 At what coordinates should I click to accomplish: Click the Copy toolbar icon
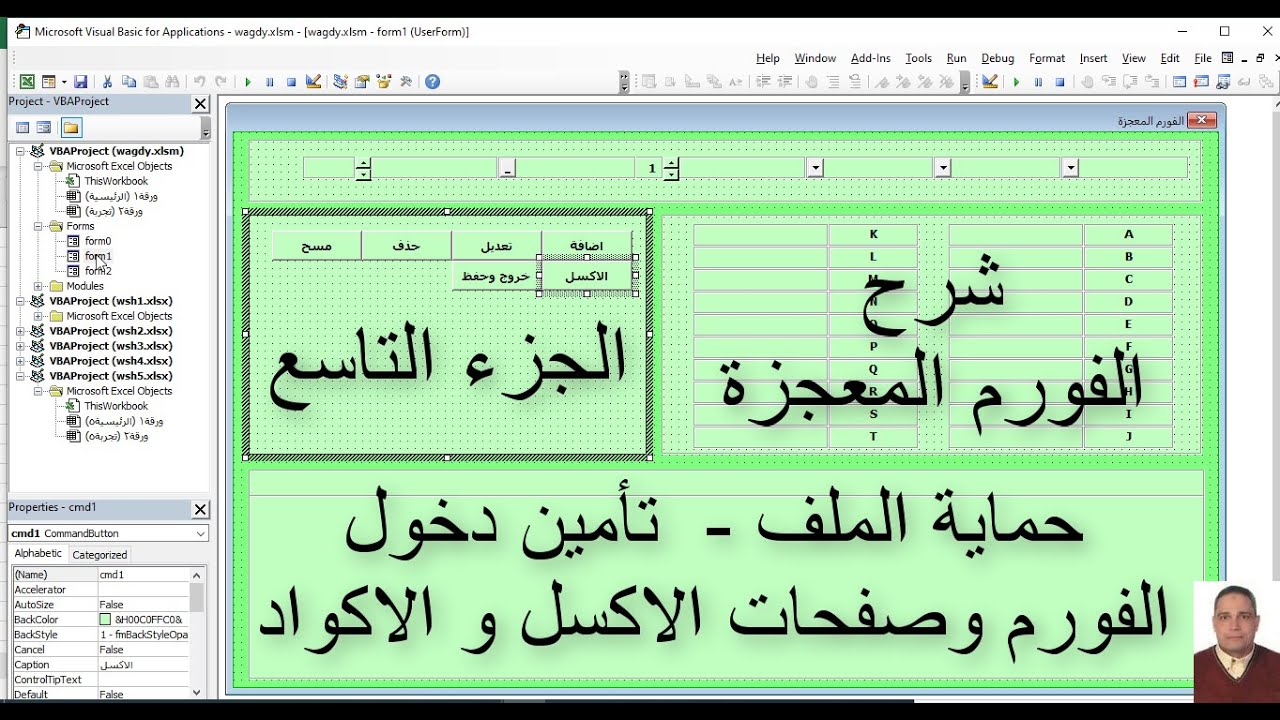[129, 82]
